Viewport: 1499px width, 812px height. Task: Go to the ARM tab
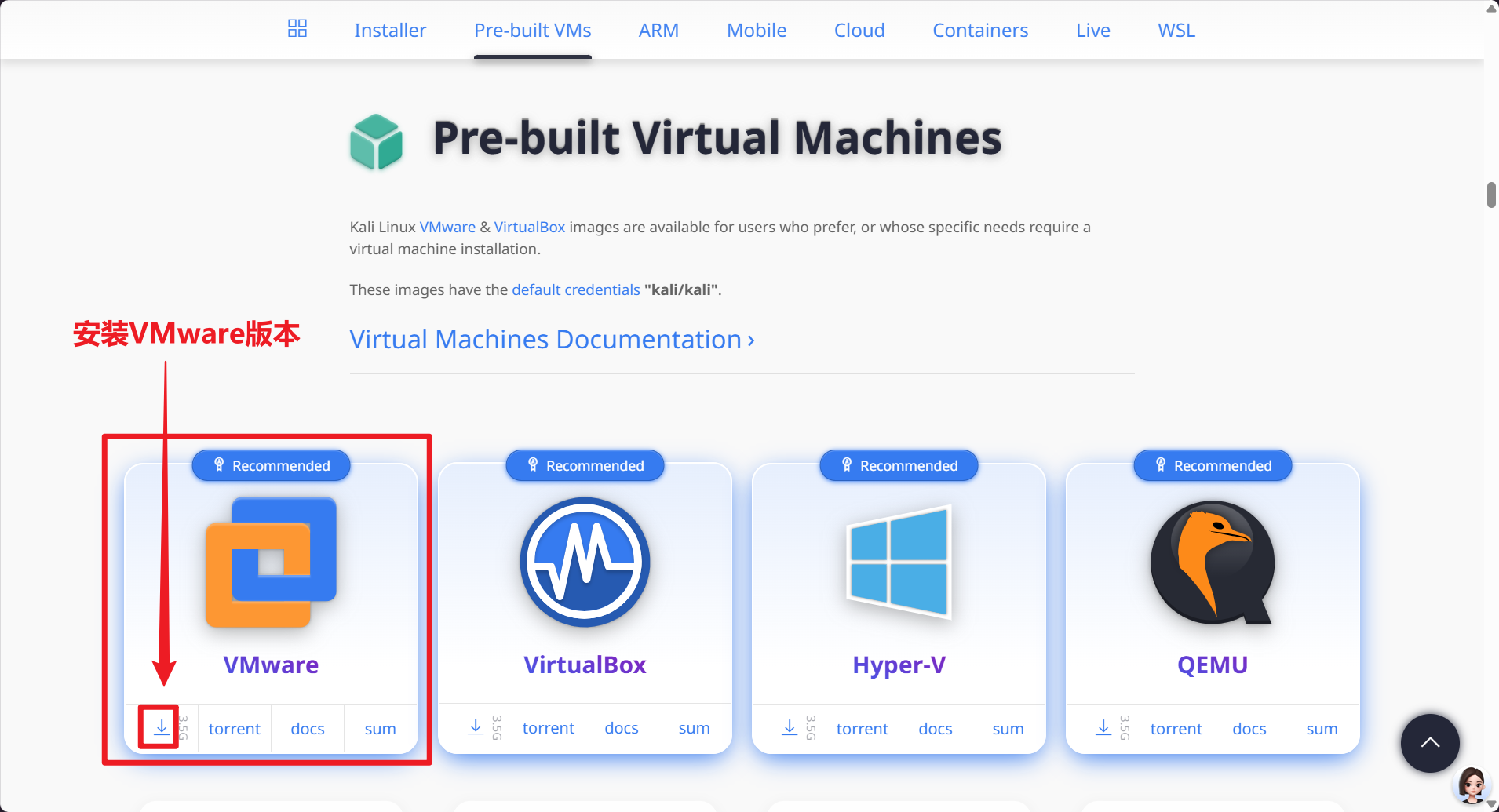tap(658, 30)
